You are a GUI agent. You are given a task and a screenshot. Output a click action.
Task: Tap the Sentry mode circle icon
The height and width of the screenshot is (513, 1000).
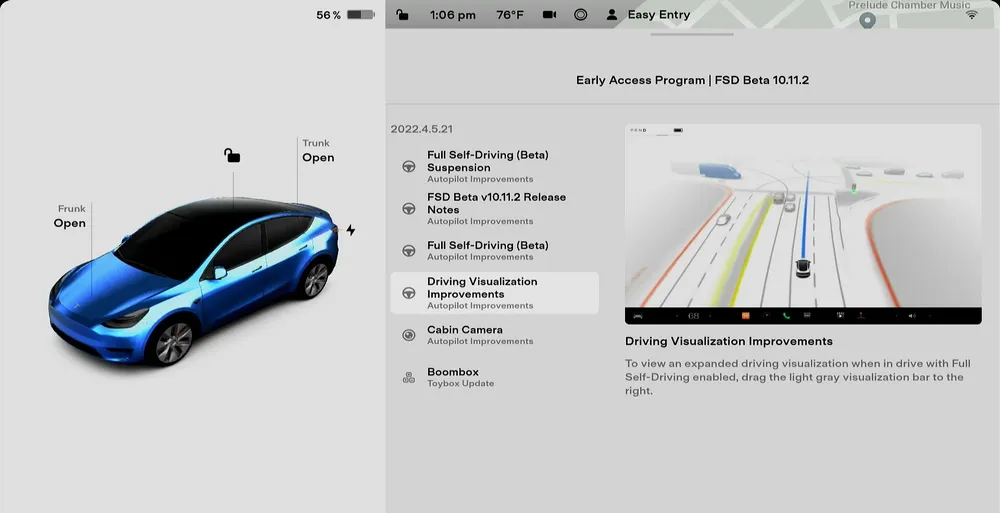click(580, 14)
